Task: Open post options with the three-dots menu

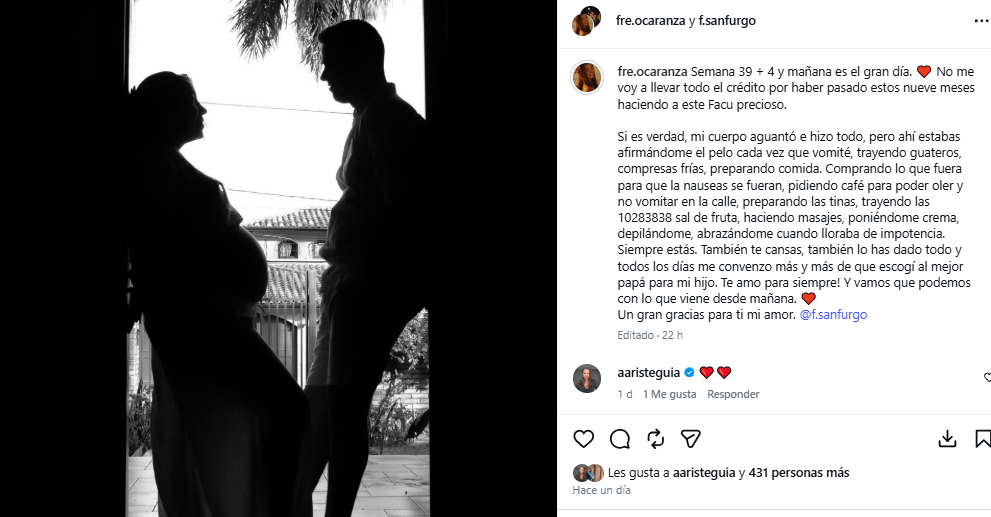Action: [x=982, y=21]
